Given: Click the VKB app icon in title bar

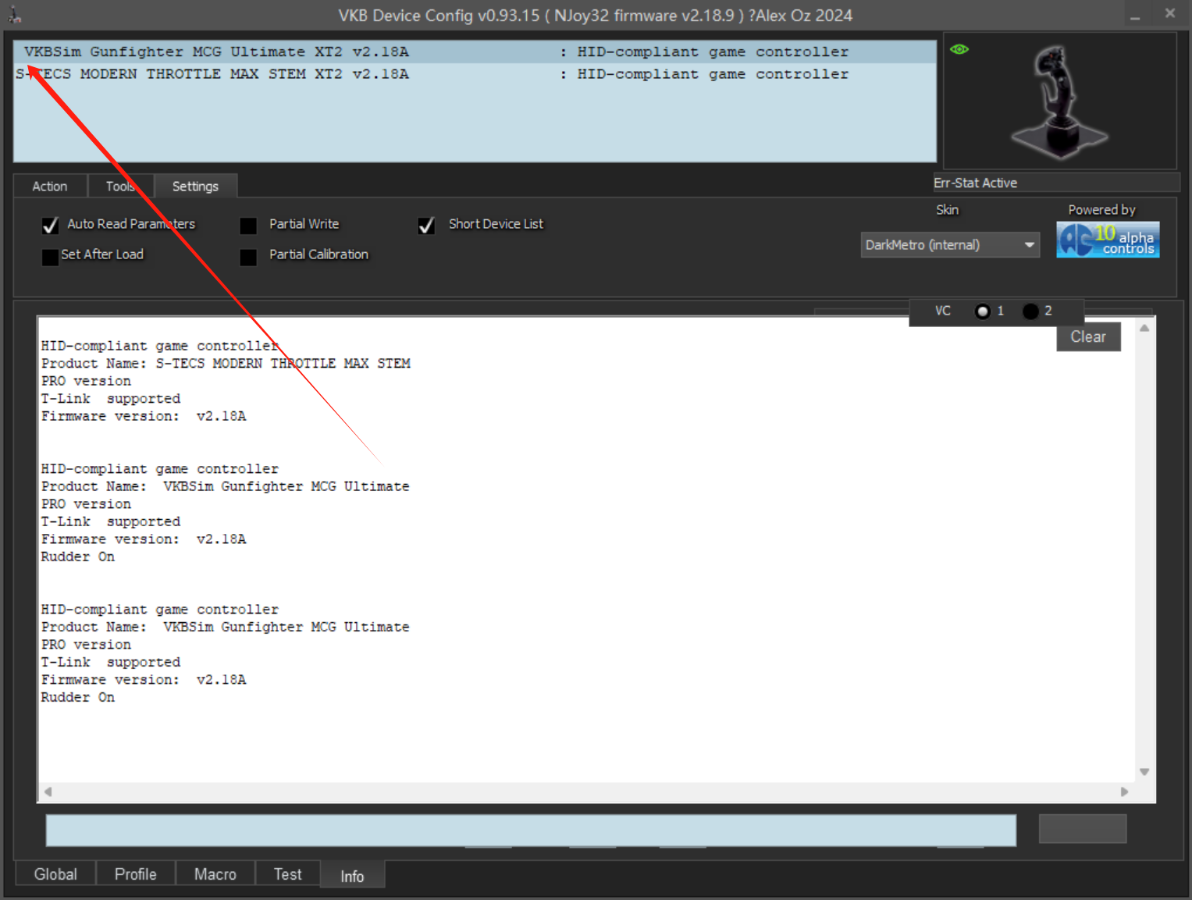Looking at the screenshot, I should [x=14, y=14].
